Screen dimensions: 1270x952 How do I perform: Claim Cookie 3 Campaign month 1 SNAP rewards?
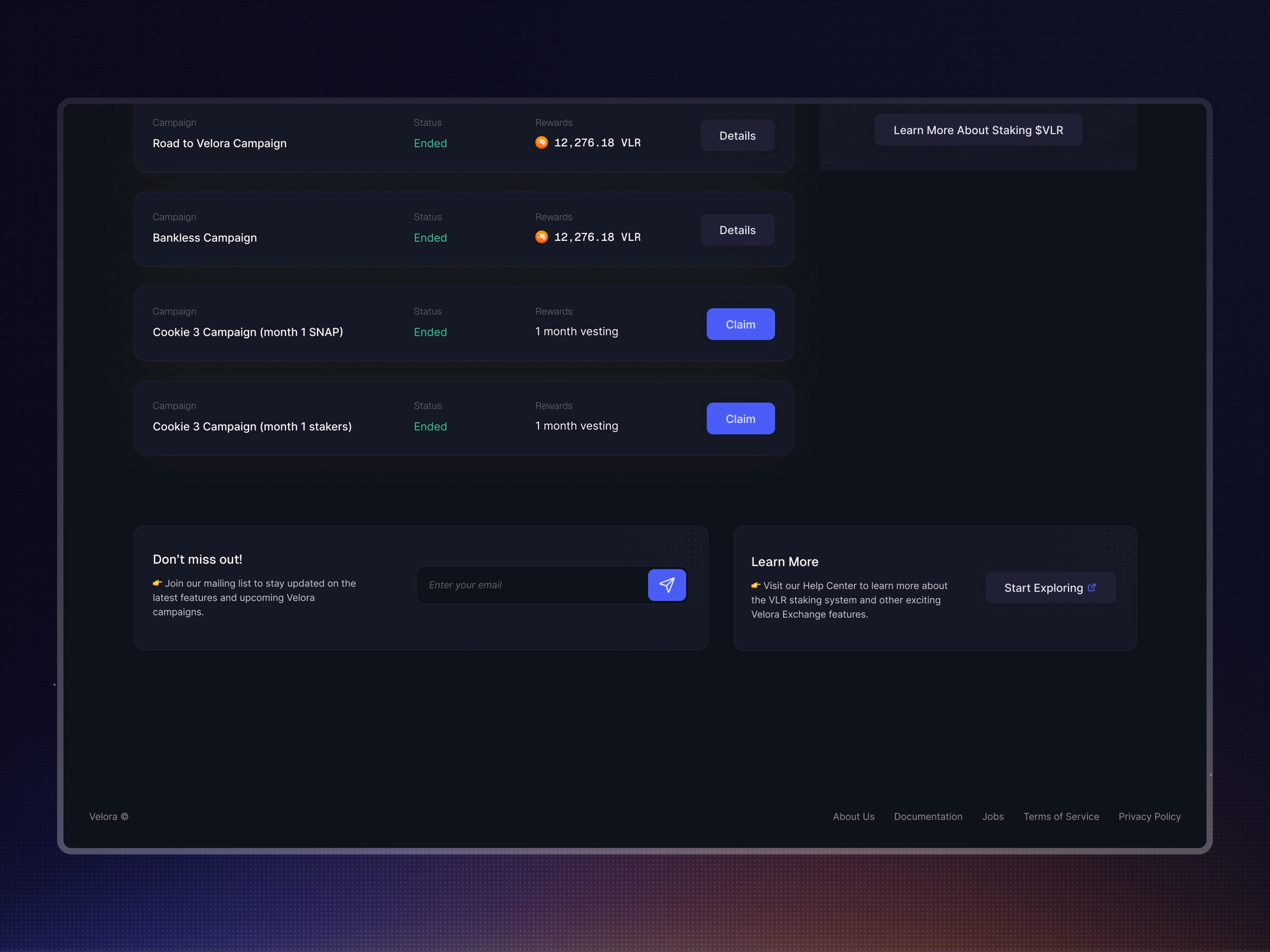[740, 324]
